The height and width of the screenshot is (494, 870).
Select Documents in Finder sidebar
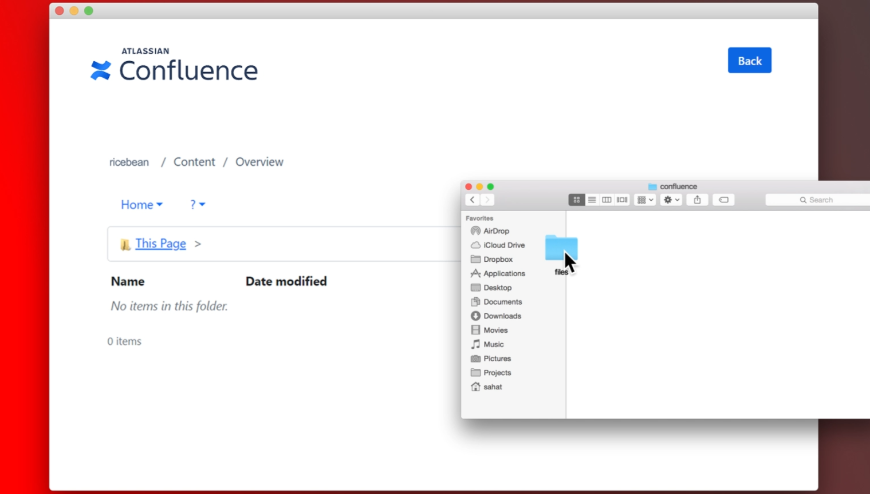tap(496, 301)
